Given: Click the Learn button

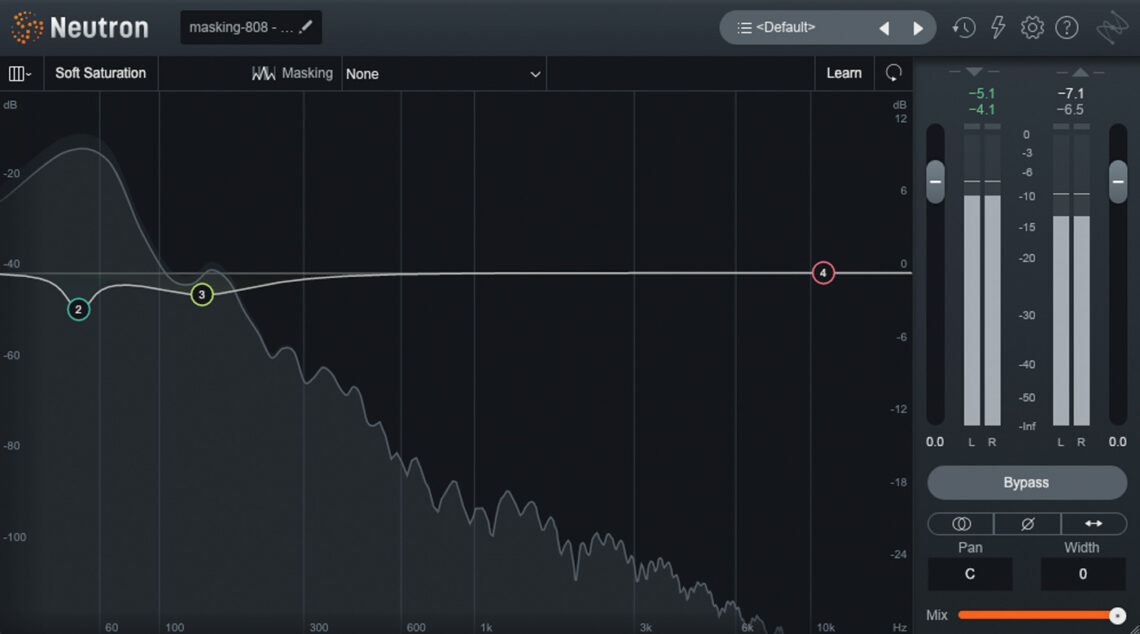Looking at the screenshot, I should click(x=844, y=73).
